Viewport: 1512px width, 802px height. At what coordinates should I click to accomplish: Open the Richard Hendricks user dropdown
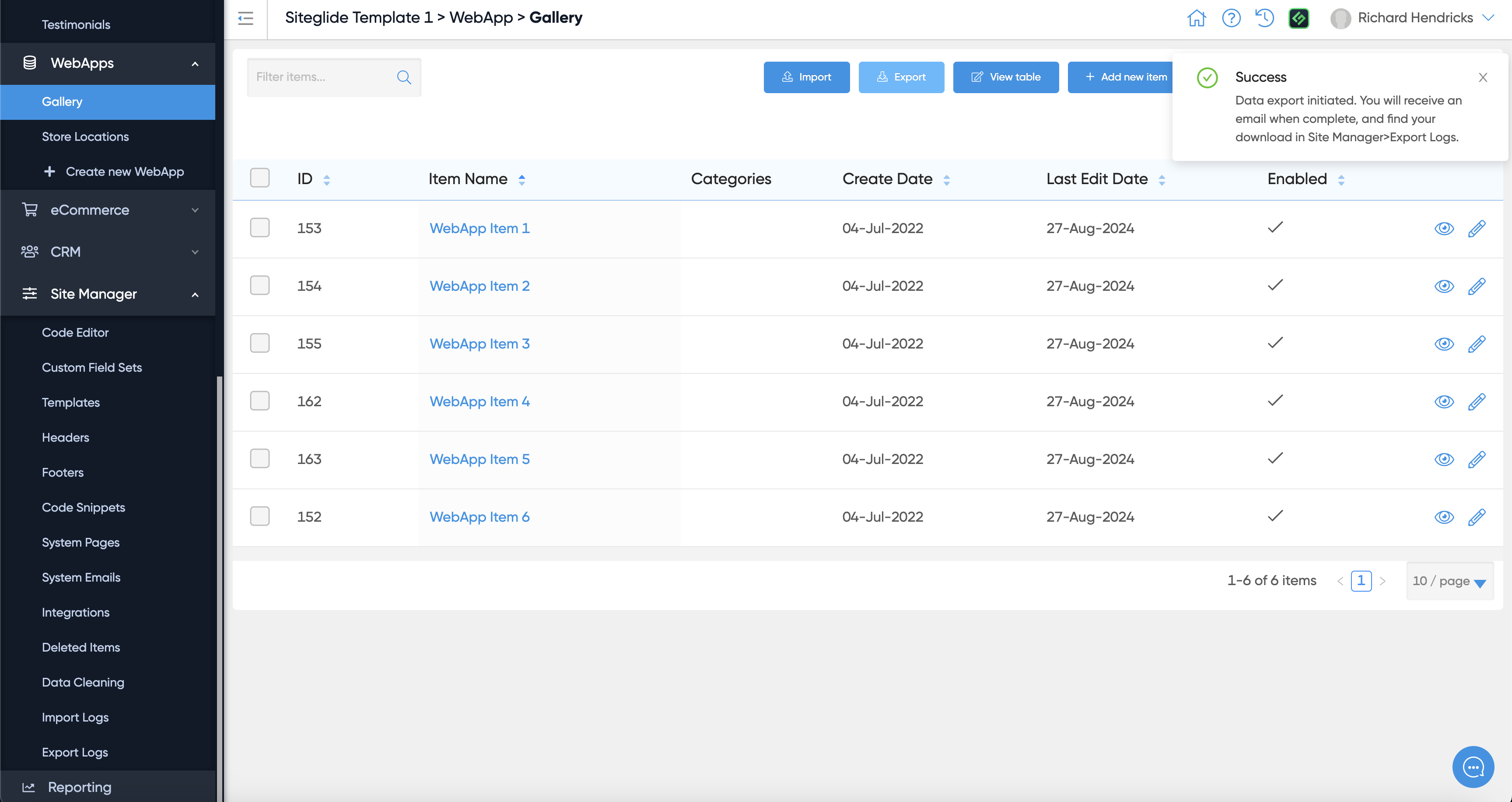[1414, 18]
